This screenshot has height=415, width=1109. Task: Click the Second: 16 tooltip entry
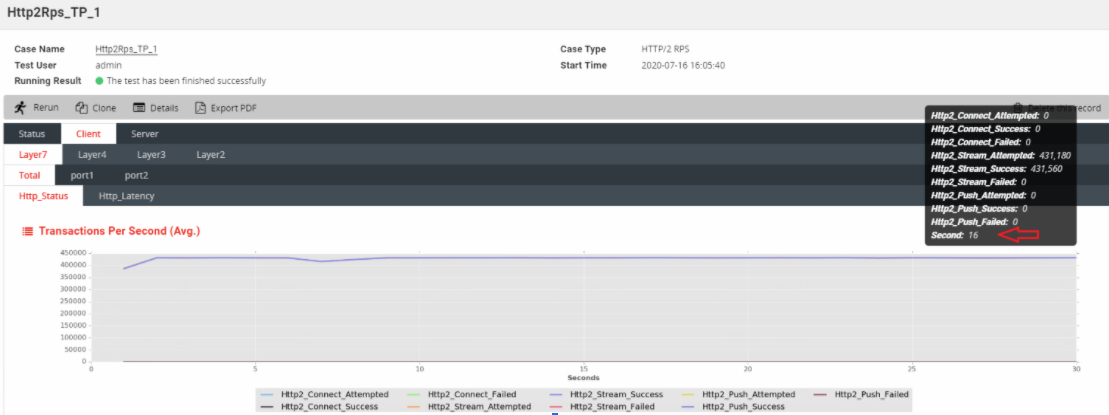click(955, 235)
